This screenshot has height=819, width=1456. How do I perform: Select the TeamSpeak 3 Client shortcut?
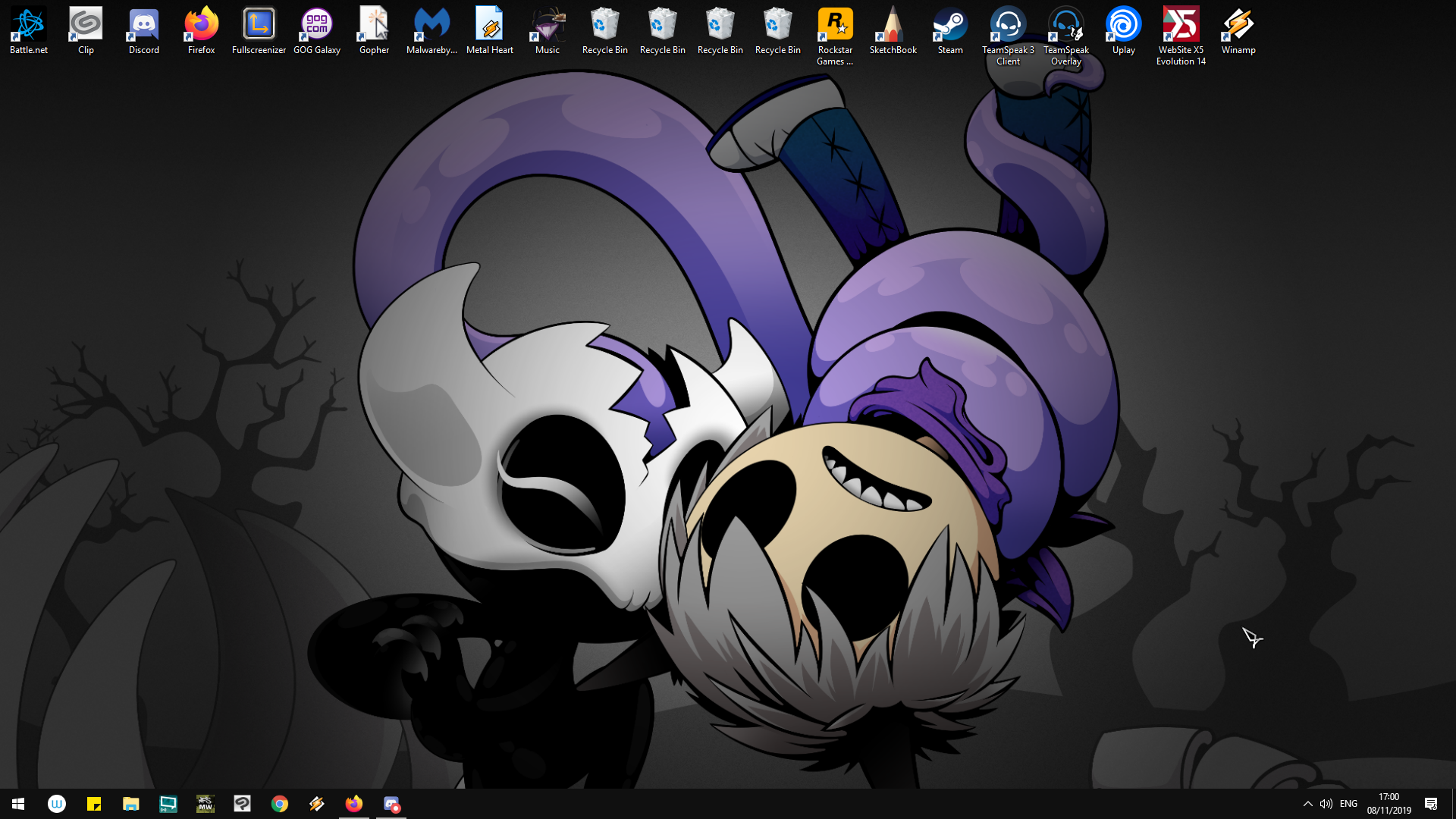coord(1008,36)
